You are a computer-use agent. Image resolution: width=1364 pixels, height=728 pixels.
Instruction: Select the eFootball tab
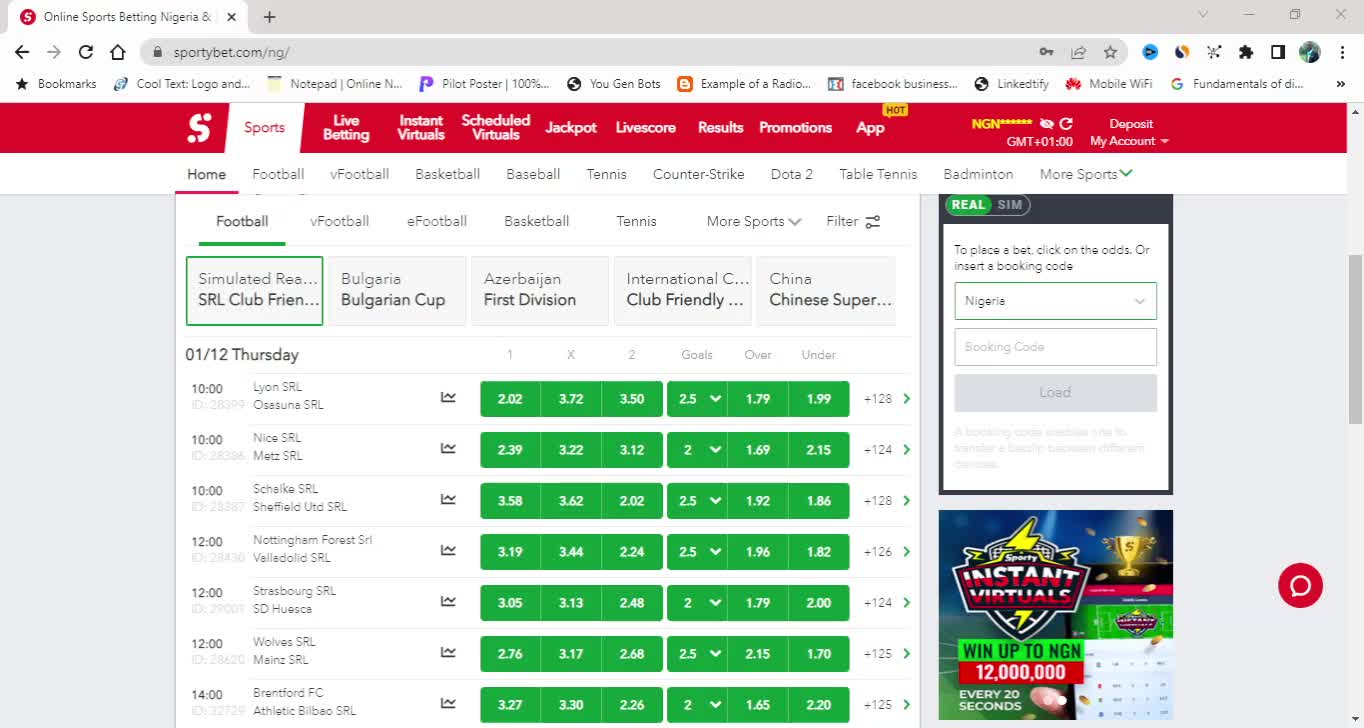click(437, 221)
